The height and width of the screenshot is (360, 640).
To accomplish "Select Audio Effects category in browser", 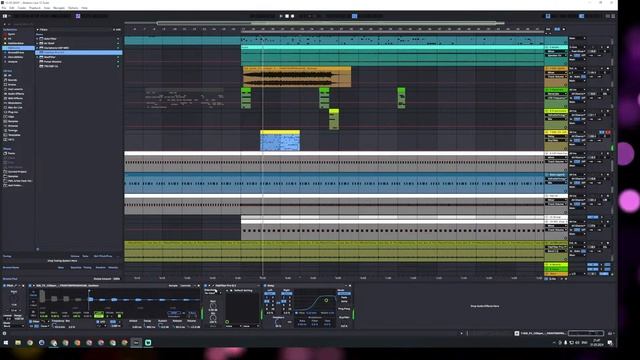I will point(16,94).
